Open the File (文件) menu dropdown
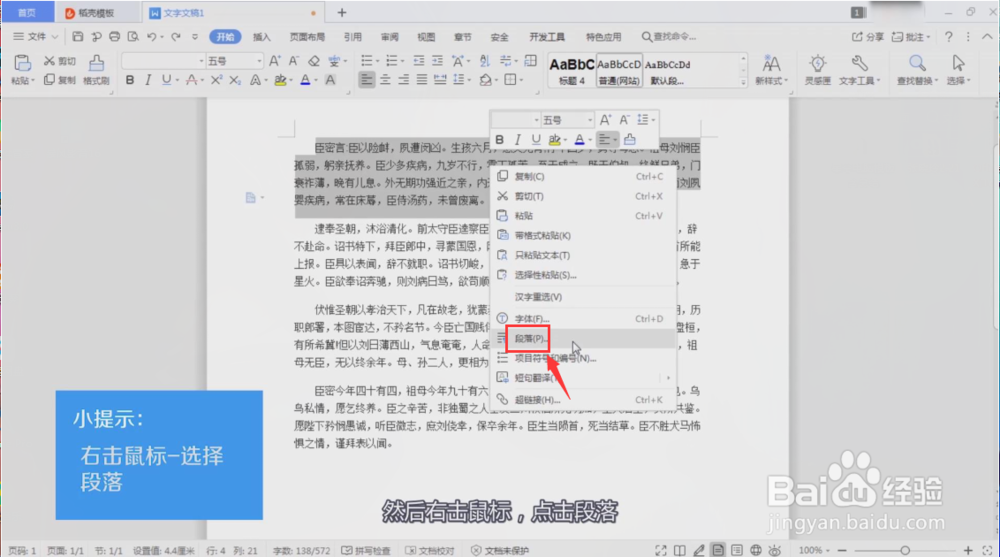 (36, 37)
